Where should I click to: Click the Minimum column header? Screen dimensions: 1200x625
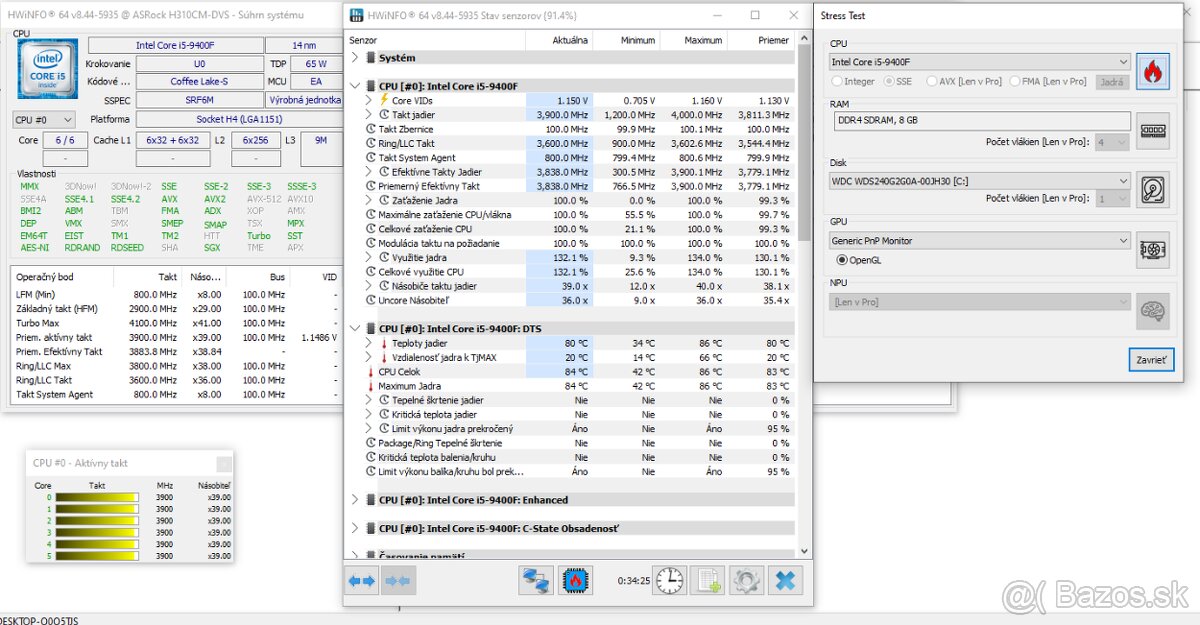pos(626,40)
